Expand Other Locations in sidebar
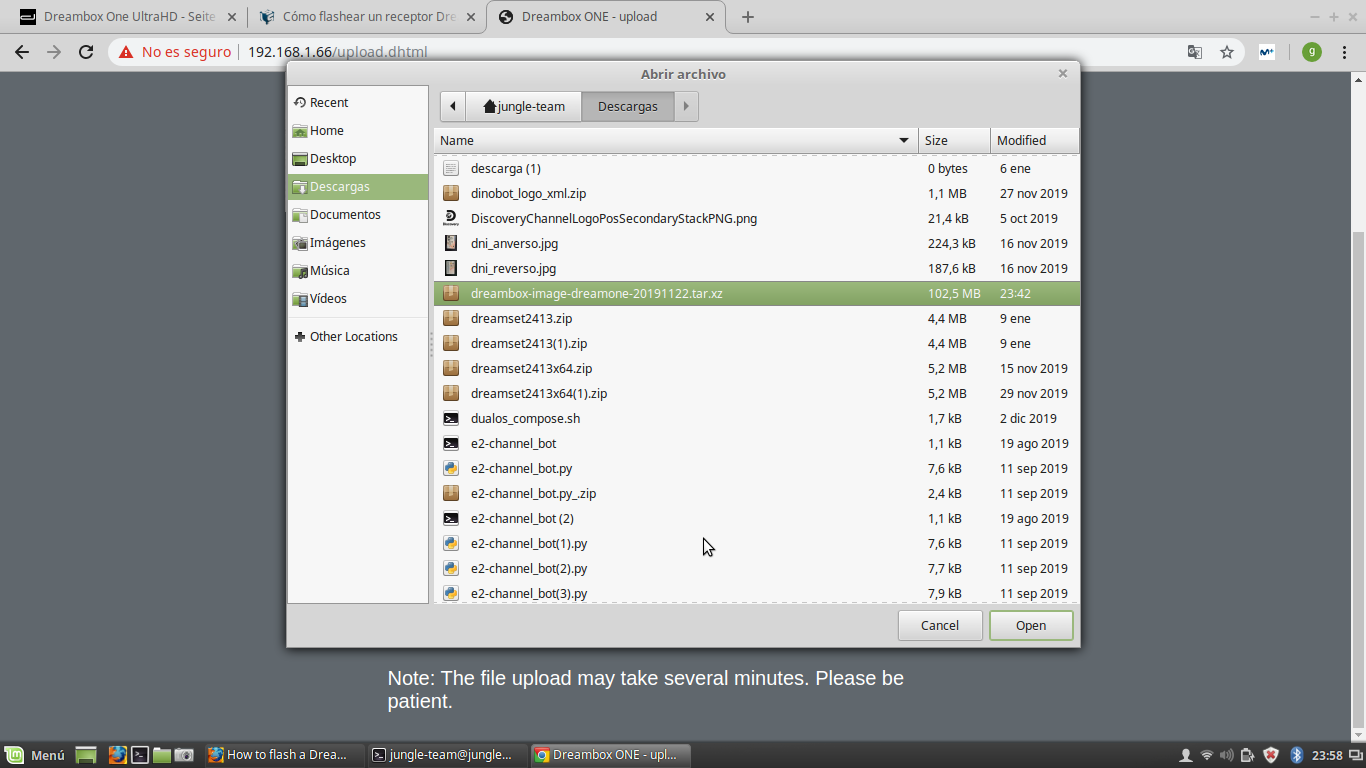 [353, 337]
